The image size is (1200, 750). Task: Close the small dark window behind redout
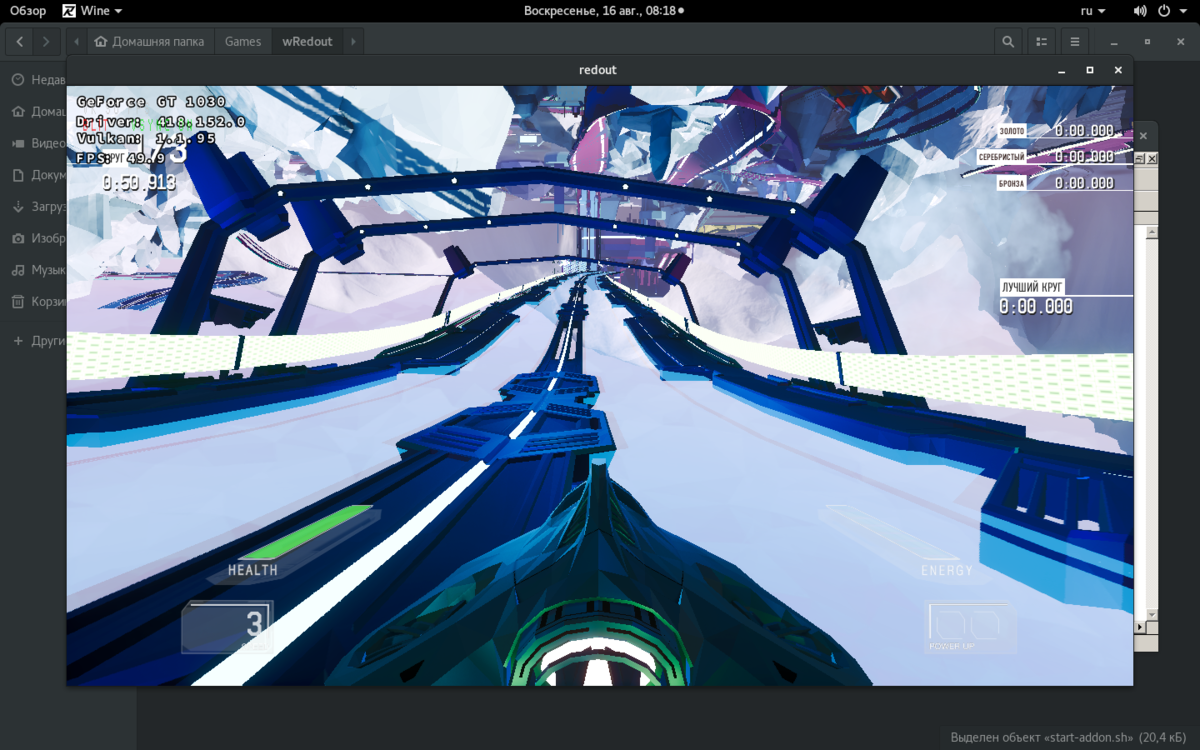(x=1144, y=135)
